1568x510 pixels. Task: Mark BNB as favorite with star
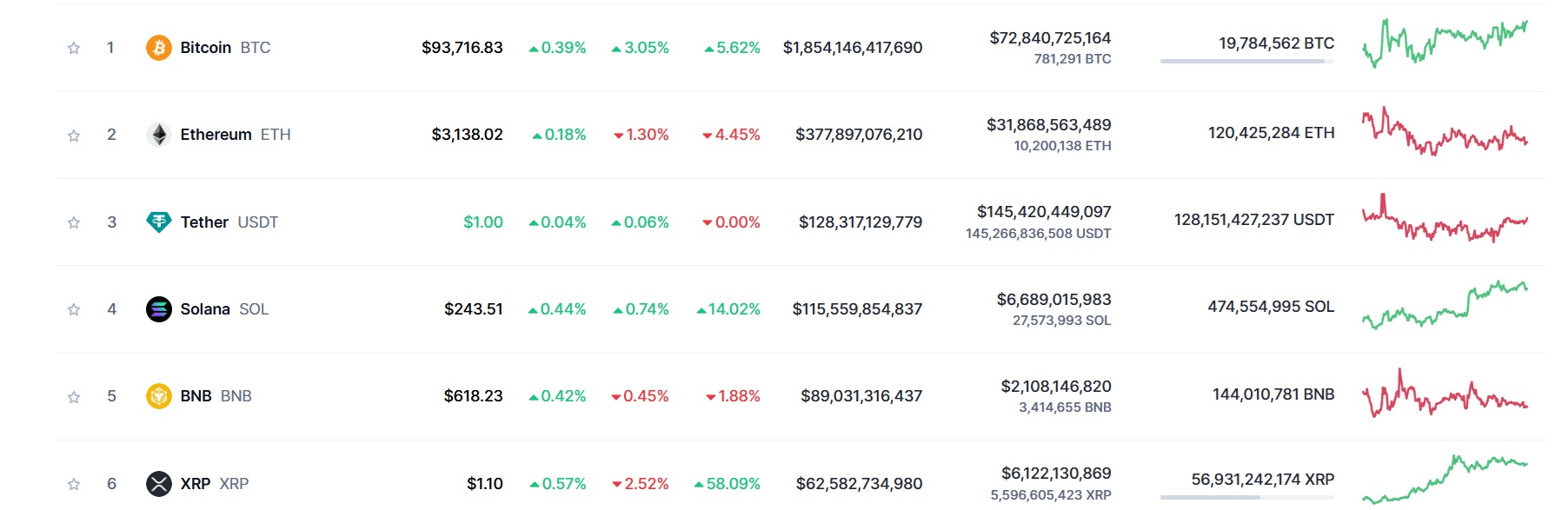point(74,397)
